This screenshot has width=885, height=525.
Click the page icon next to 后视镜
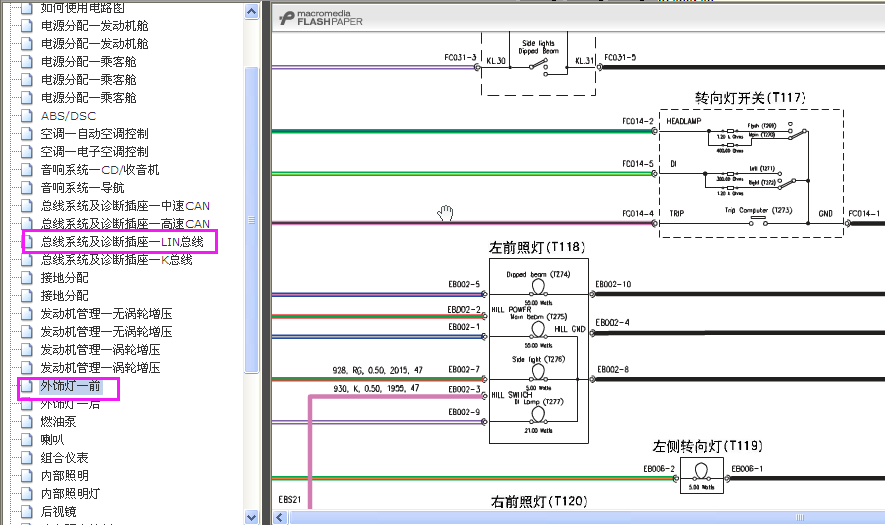pos(27,511)
